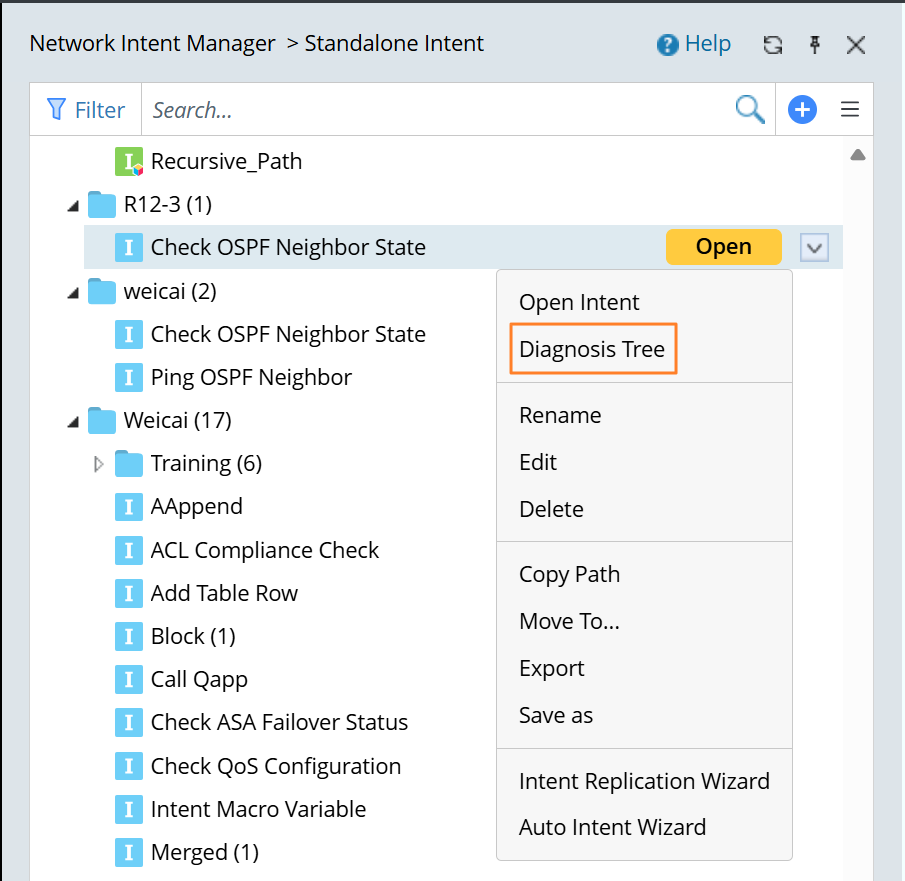Click the refresh icon in header
Image resolution: width=905 pixels, height=881 pixels.
tap(772, 45)
